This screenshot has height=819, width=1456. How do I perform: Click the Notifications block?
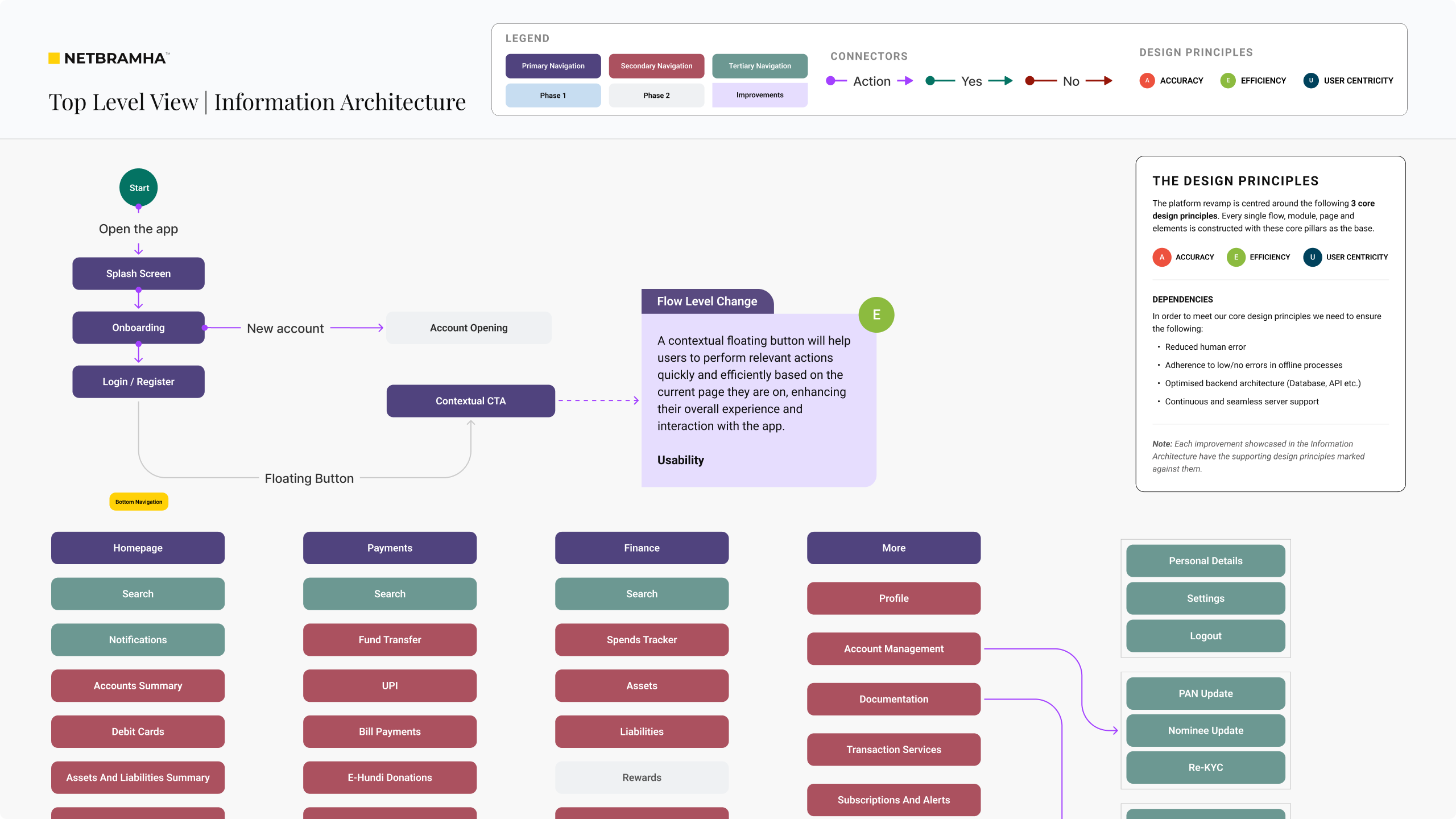click(x=138, y=640)
